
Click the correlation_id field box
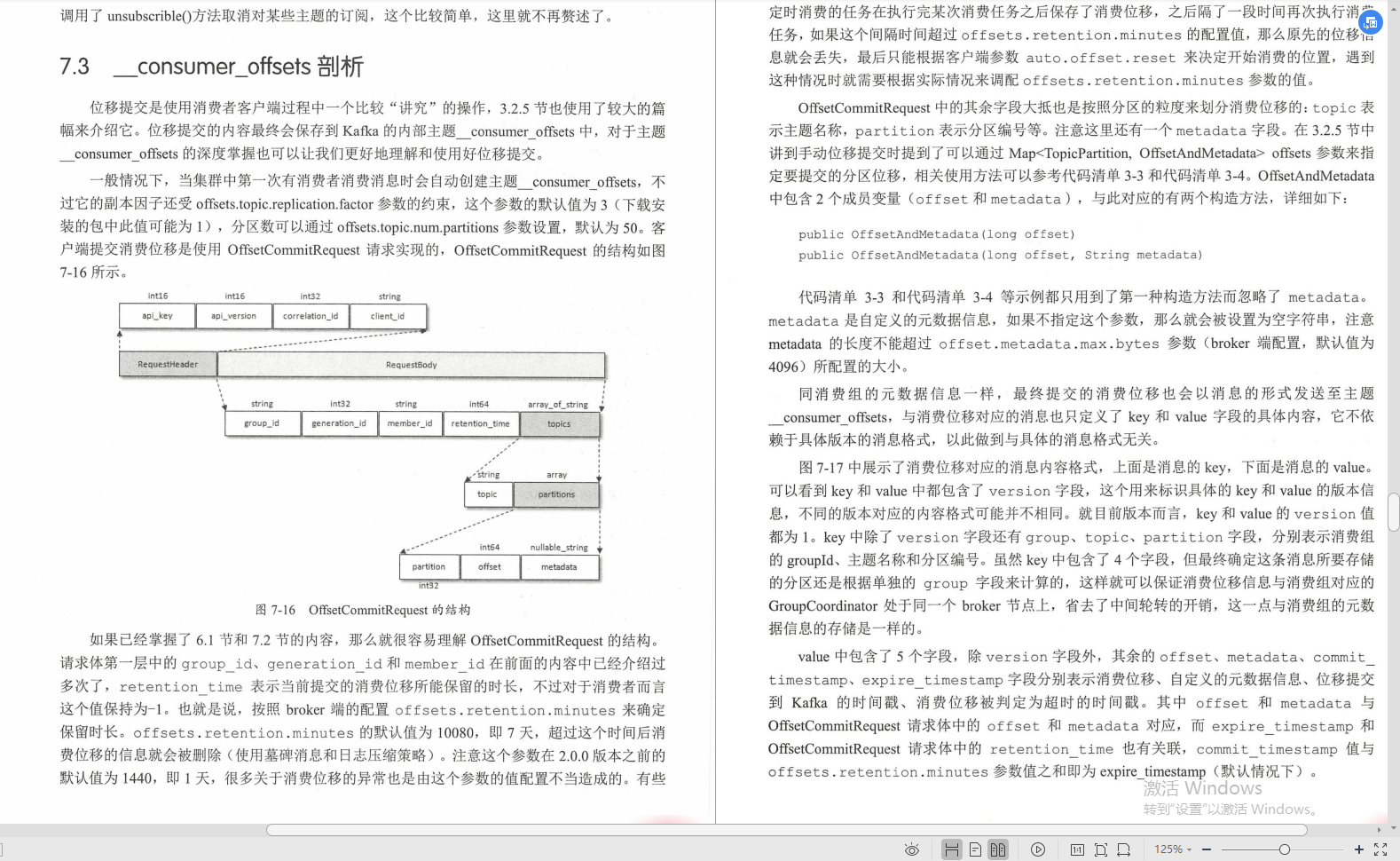coord(310,316)
